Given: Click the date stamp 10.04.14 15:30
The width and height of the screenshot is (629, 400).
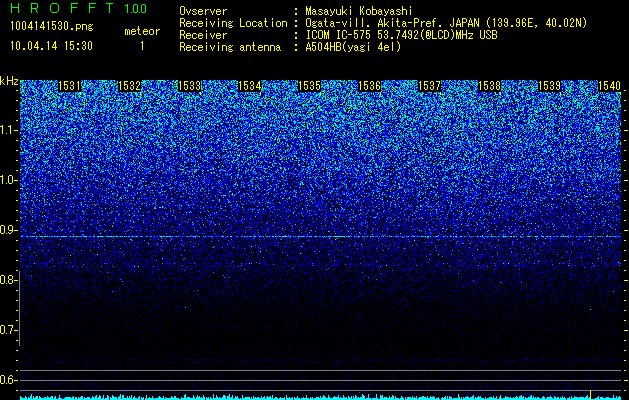Looking at the screenshot, I should (x=52, y=46).
